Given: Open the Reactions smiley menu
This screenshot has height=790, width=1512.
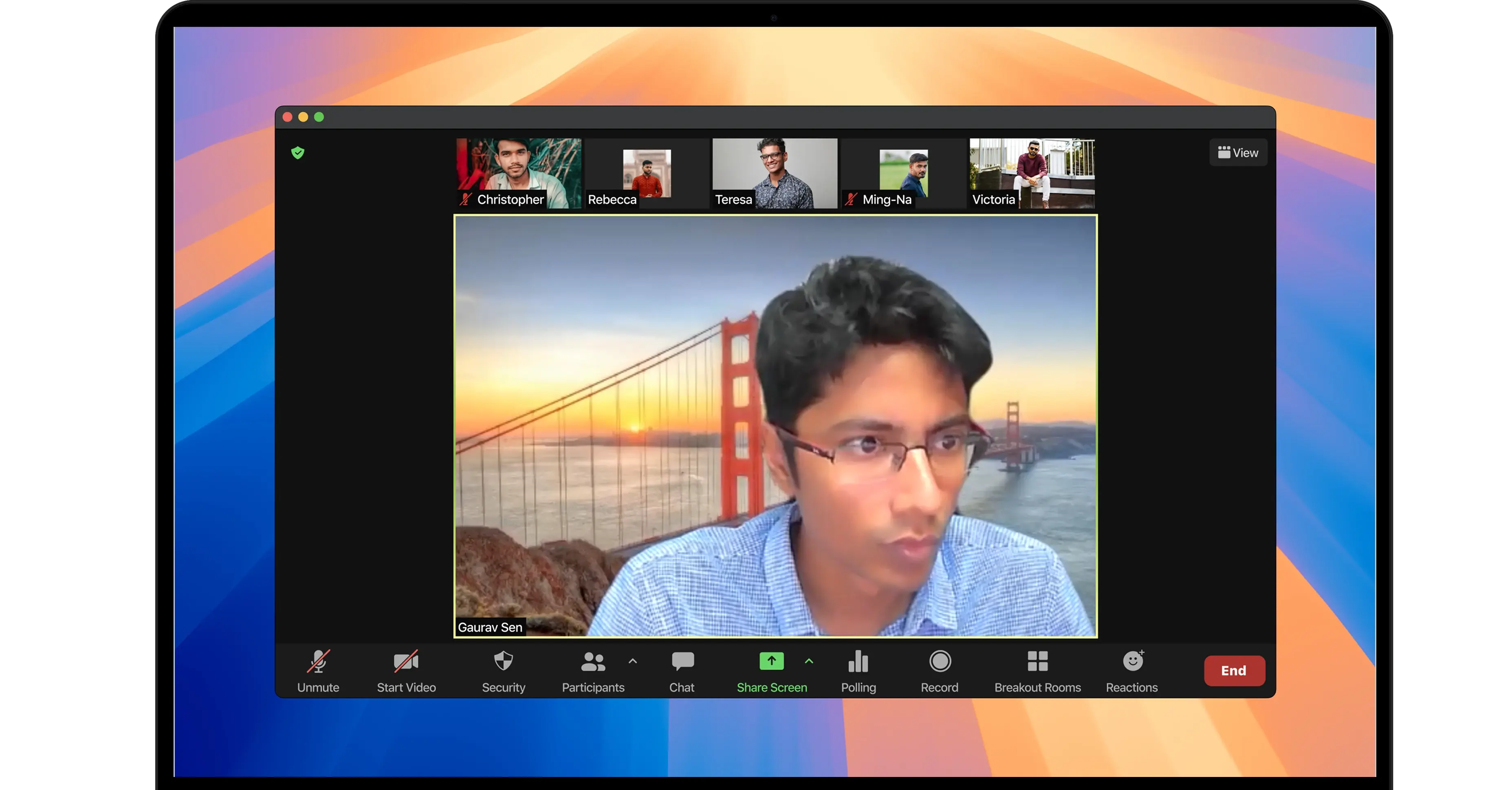Looking at the screenshot, I should coord(1132,662).
